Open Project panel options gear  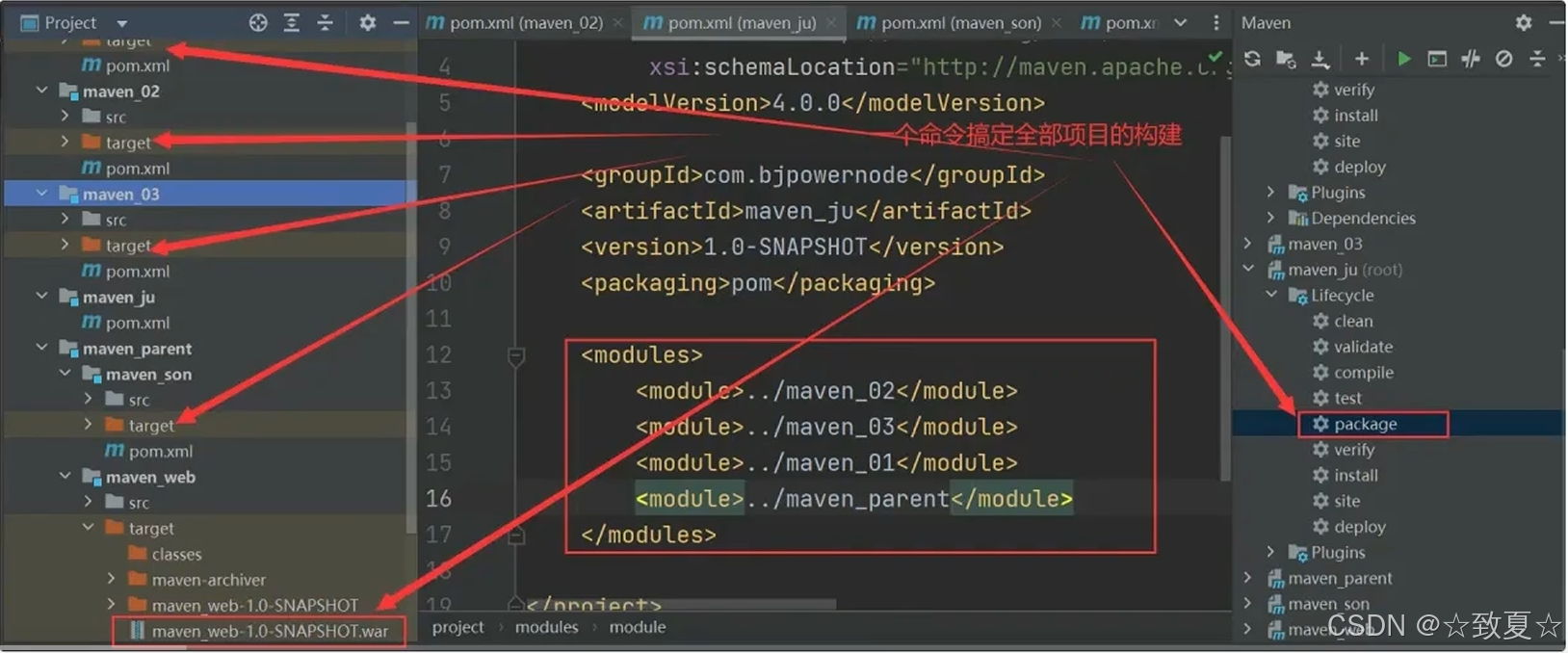[367, 22]
